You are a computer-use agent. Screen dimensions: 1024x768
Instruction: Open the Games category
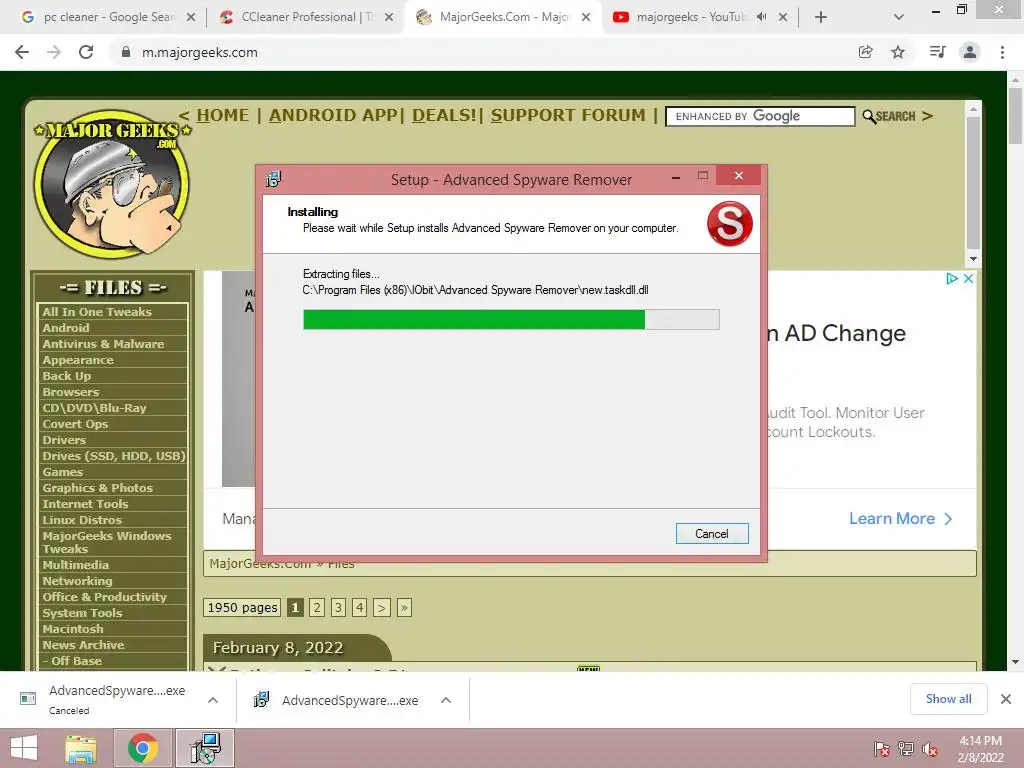(63, 472)
